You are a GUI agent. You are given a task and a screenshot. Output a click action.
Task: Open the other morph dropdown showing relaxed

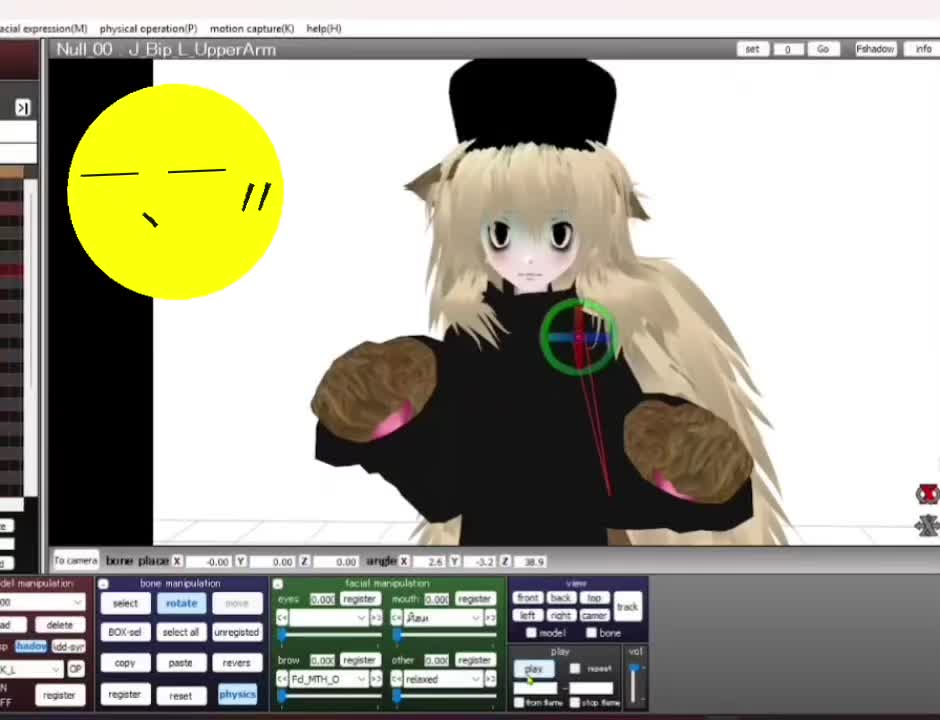443,679
